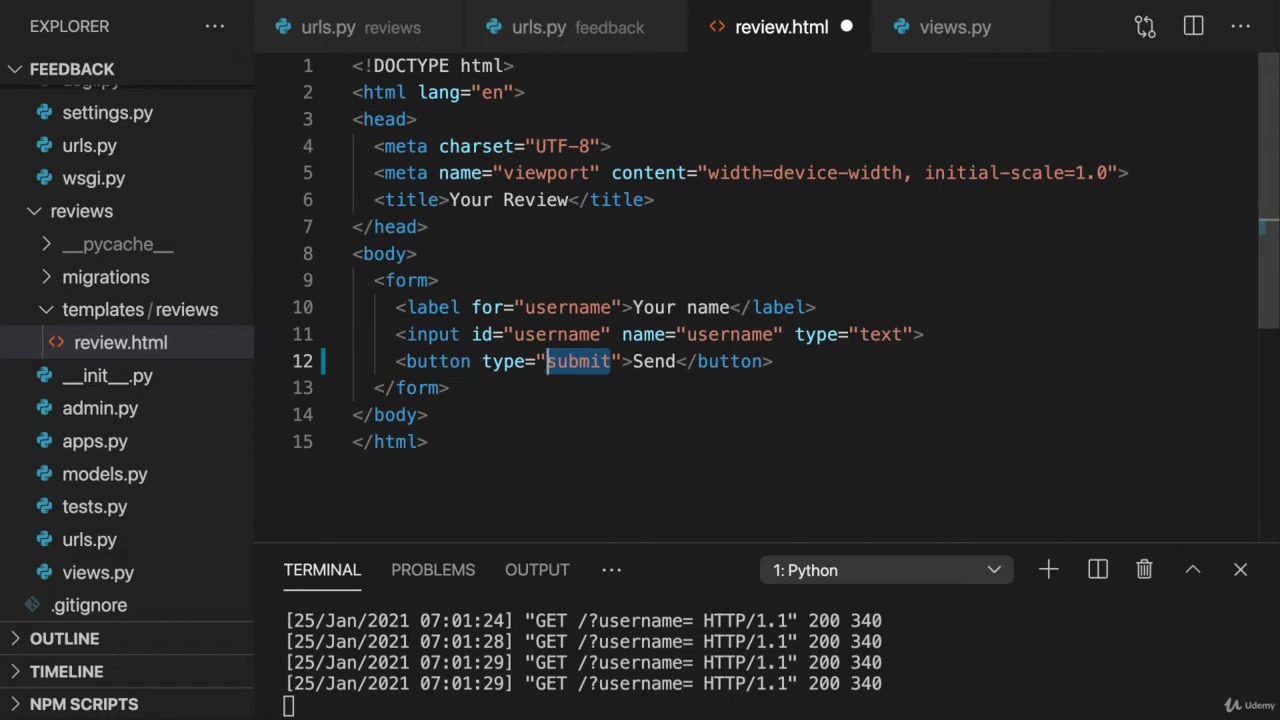Open the terminal selector dropdown '1: Python'
The width and height of the screenshot is (1280, 720).
886,570
